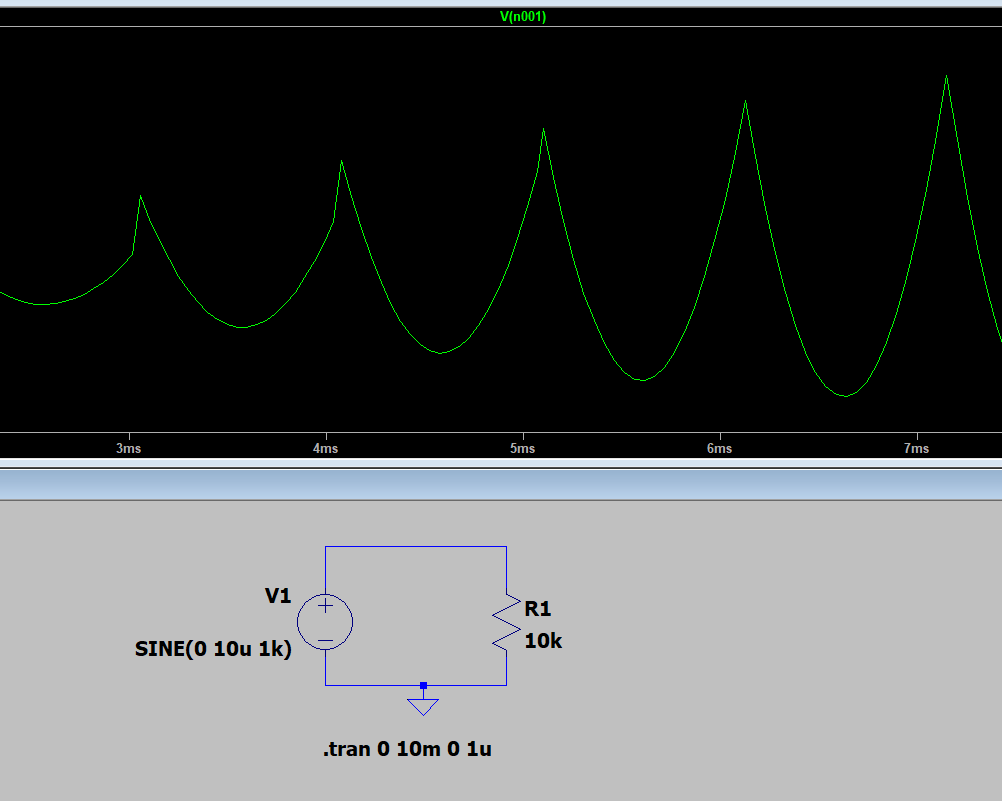Select the voltage source V1 symbol

(x=325, y=621)
